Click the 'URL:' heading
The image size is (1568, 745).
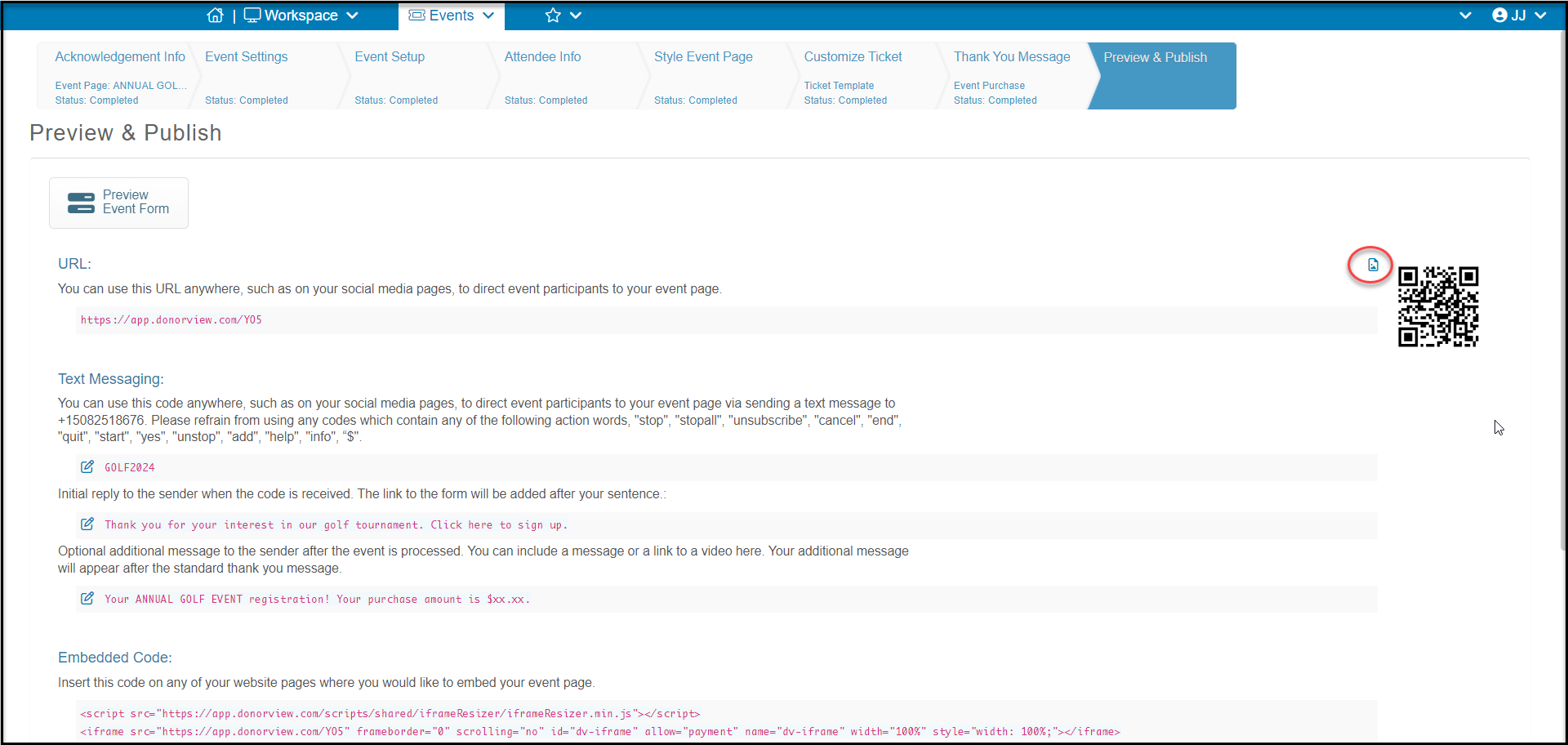pyautogui.click(x=74, y=264)
